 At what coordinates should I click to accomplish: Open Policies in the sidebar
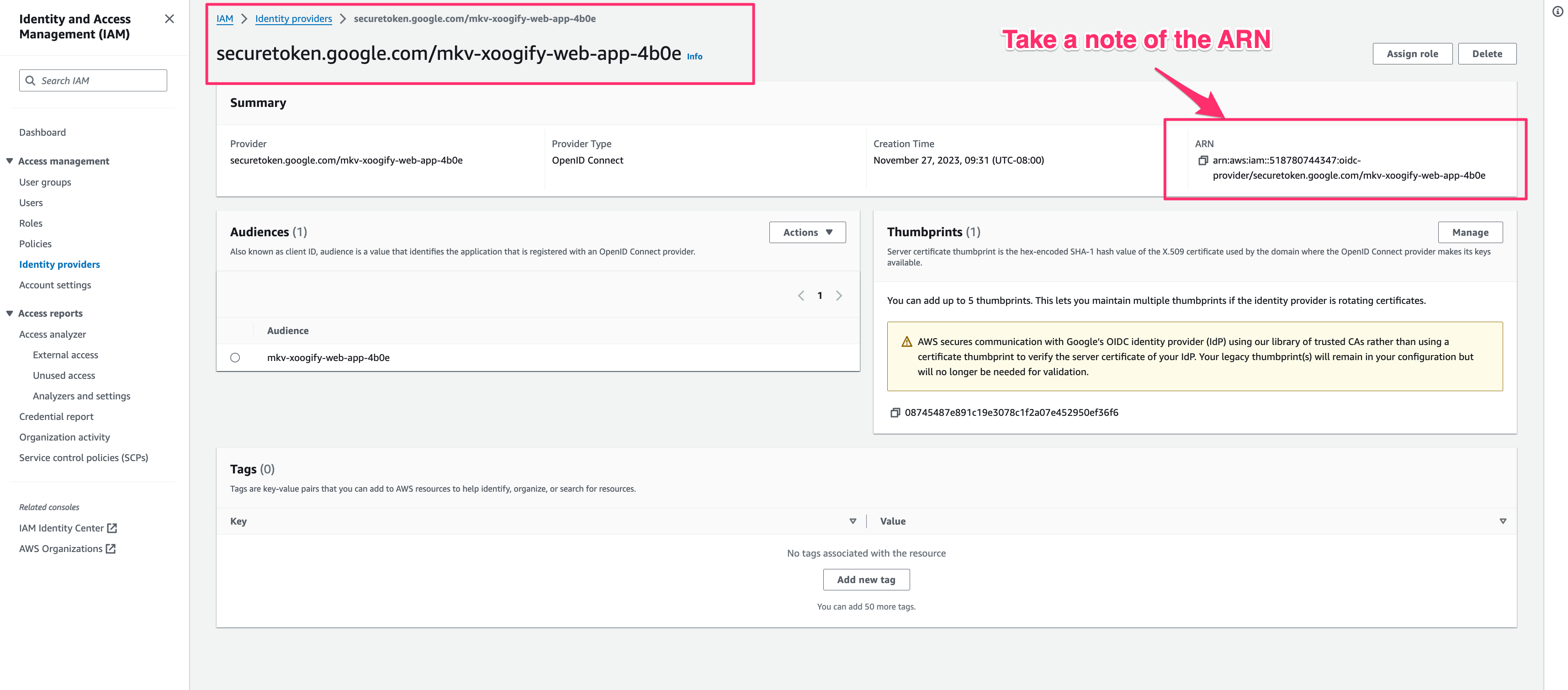(x=35, y=244)
